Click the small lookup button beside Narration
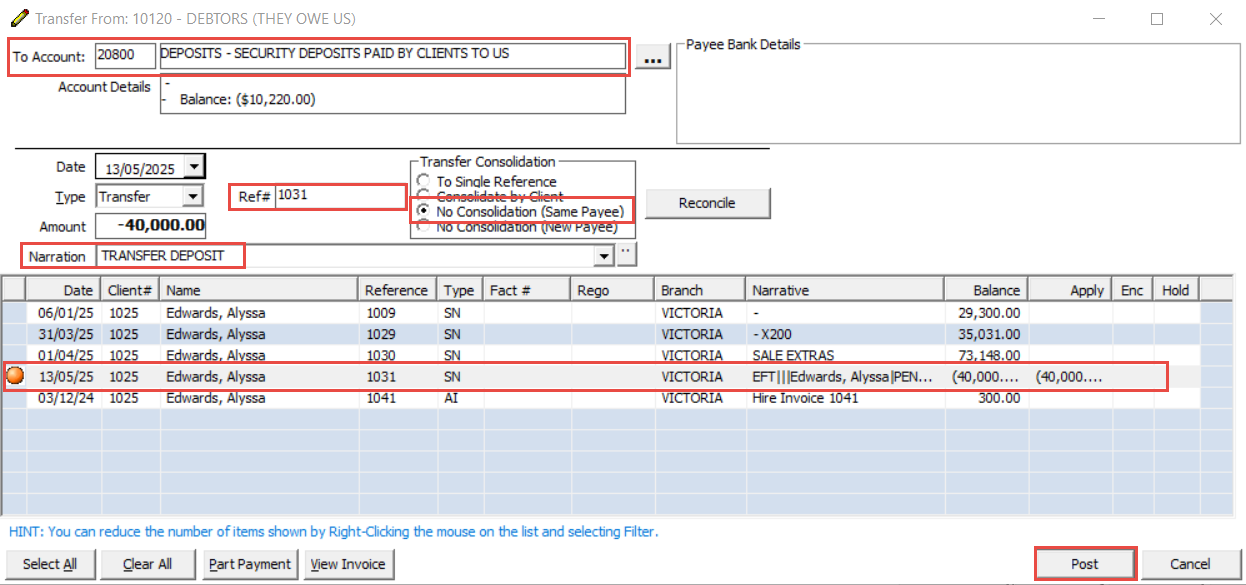 pos(627,255)
